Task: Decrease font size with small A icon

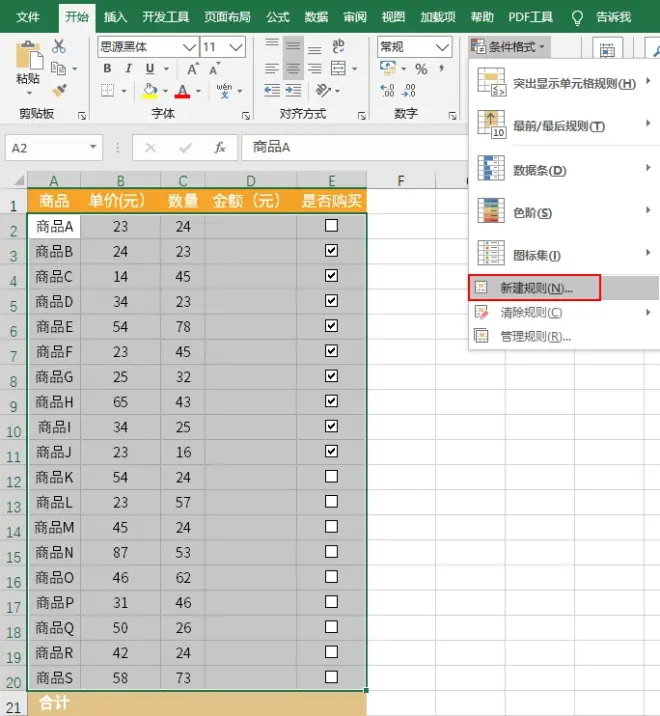Action: tap(214, 68)
